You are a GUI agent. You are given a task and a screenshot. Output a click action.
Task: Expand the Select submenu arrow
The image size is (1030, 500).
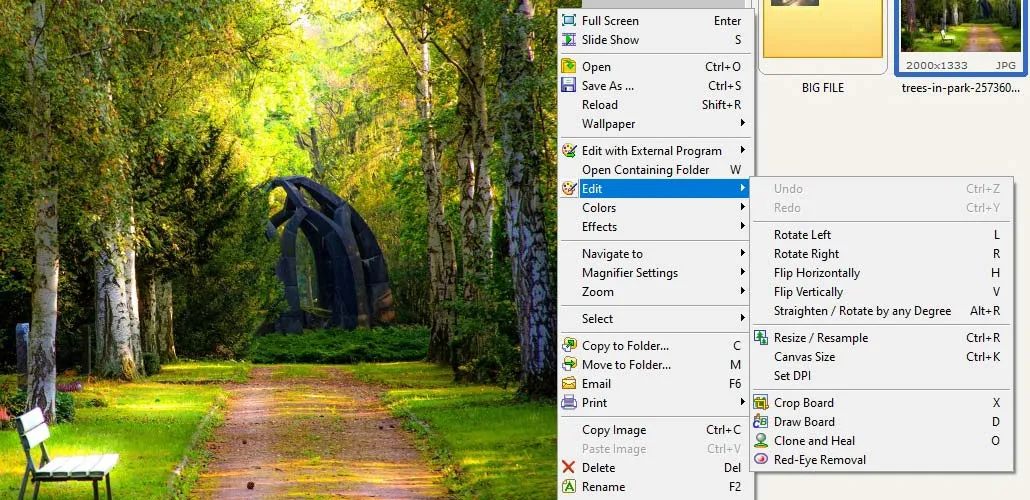tap(742, 319)
